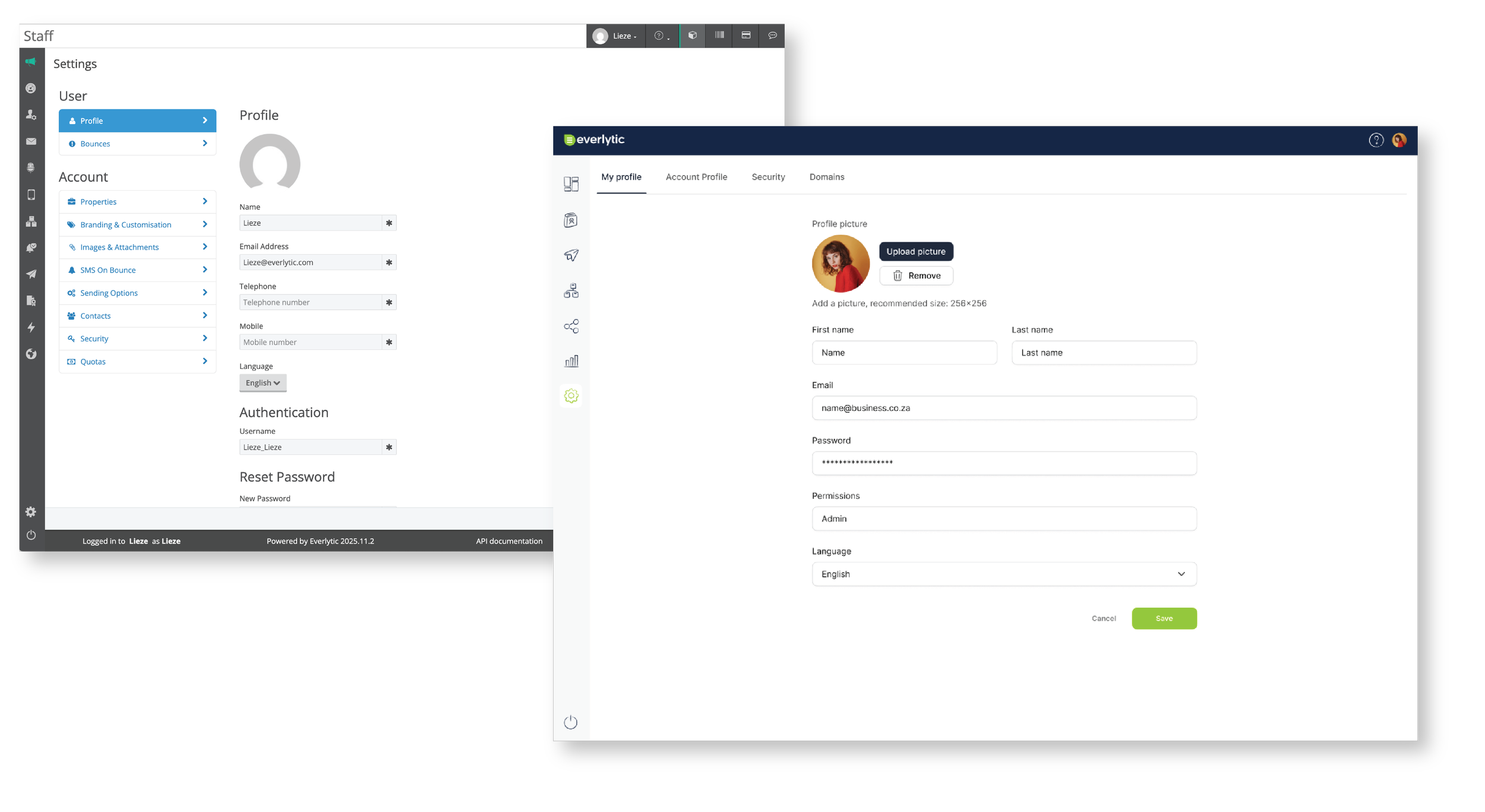Click the lightning bolt icon in sidebar
The height and width of the screenshot is (812, 1485).
31,327
